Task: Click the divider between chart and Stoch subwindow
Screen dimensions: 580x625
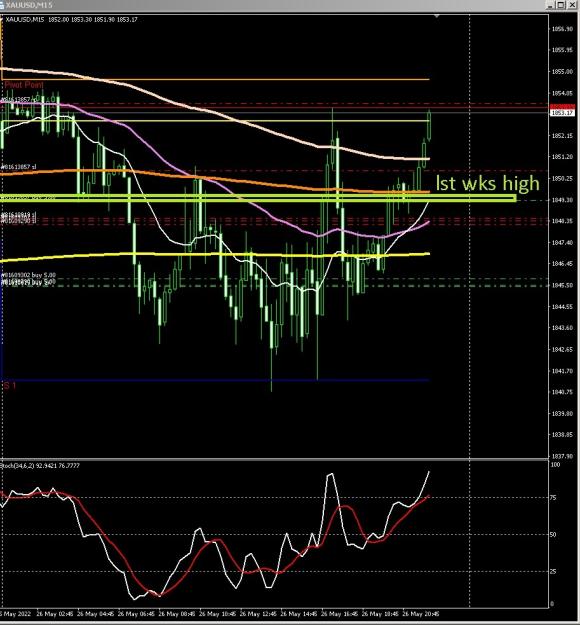Action: point(274,460)
